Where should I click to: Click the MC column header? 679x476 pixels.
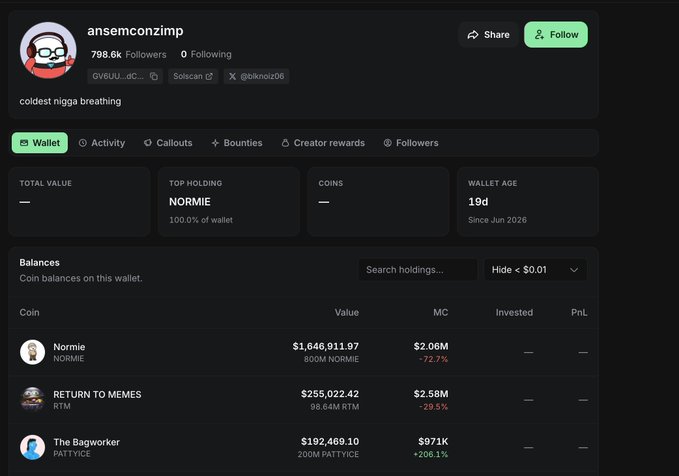click(441, 312)
